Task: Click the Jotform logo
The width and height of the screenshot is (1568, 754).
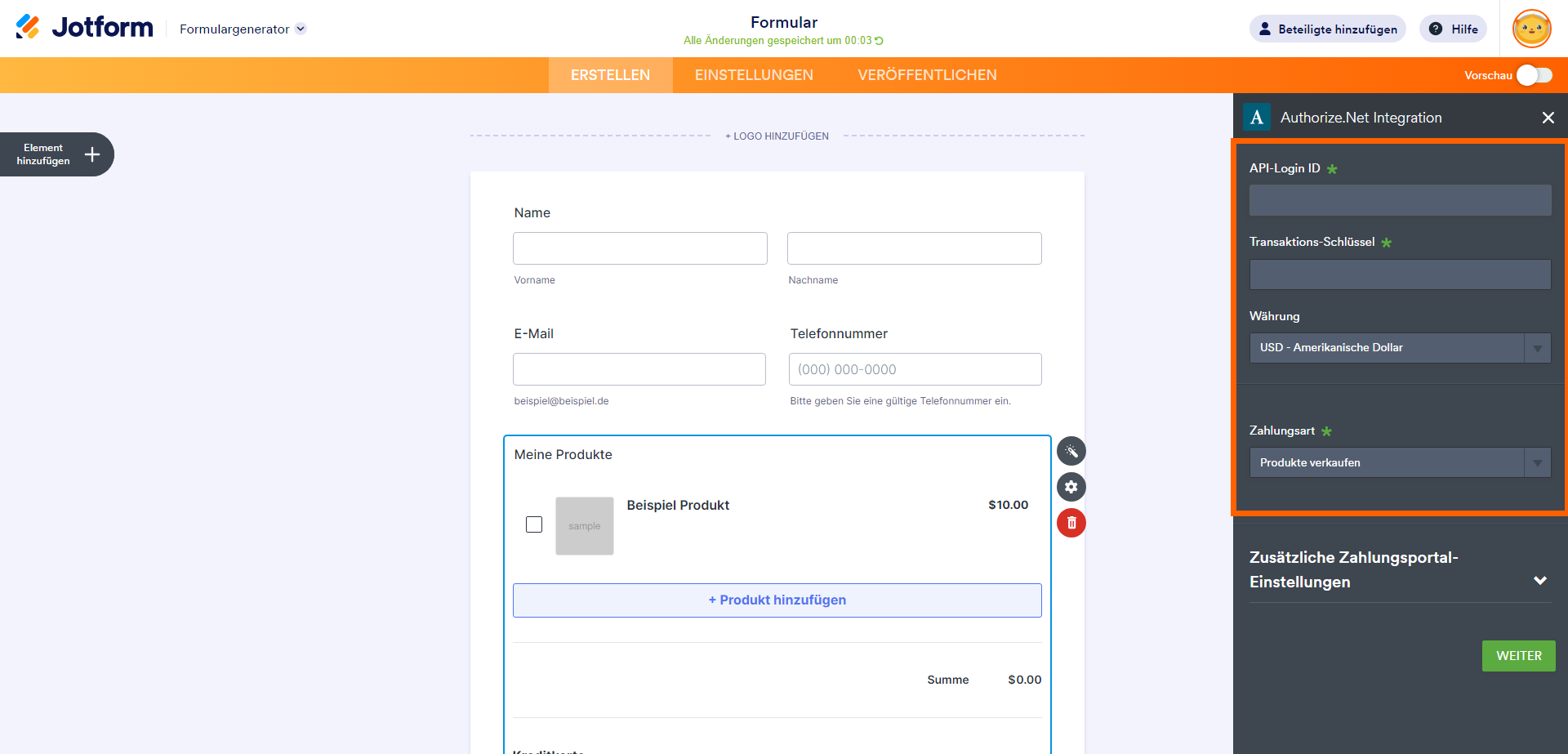Action: [x=84, y=27]
